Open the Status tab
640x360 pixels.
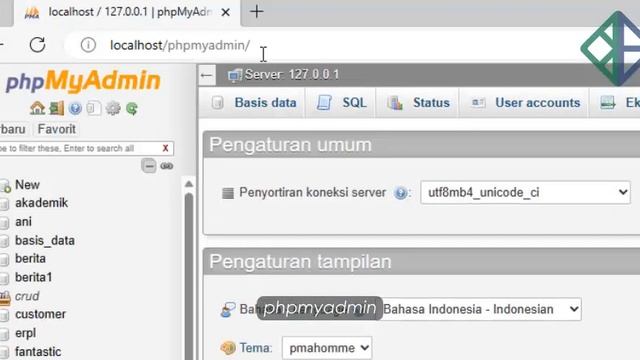pos(418,102)
